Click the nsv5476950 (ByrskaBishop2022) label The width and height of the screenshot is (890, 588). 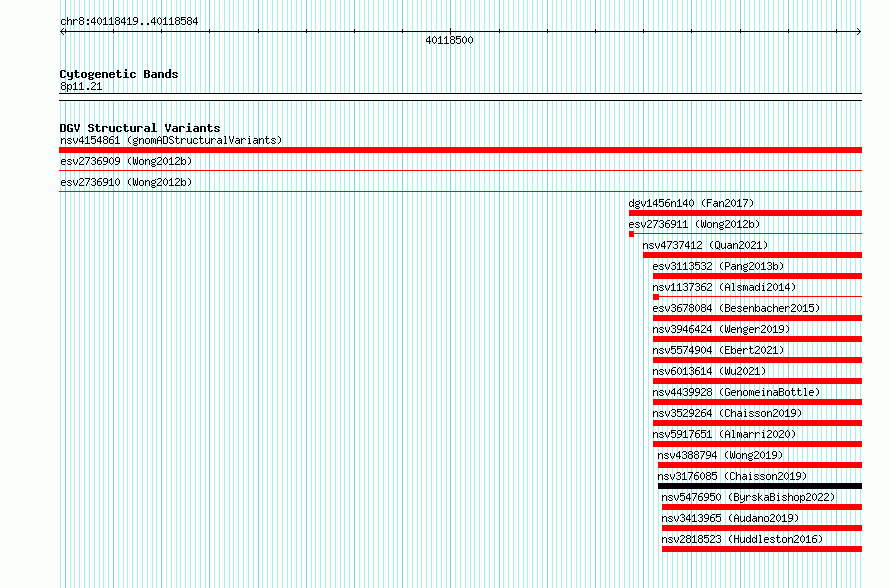tap(748, 497)
